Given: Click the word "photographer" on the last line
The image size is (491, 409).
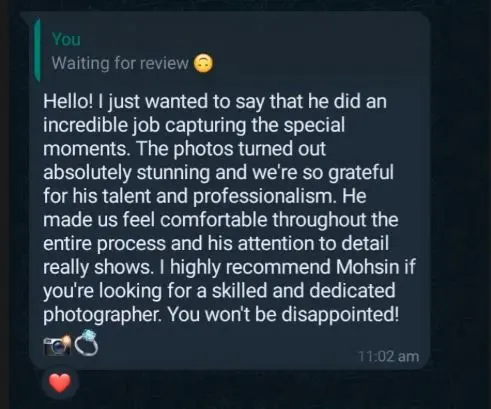Looking at the screenshot, I should coord(101,315).
